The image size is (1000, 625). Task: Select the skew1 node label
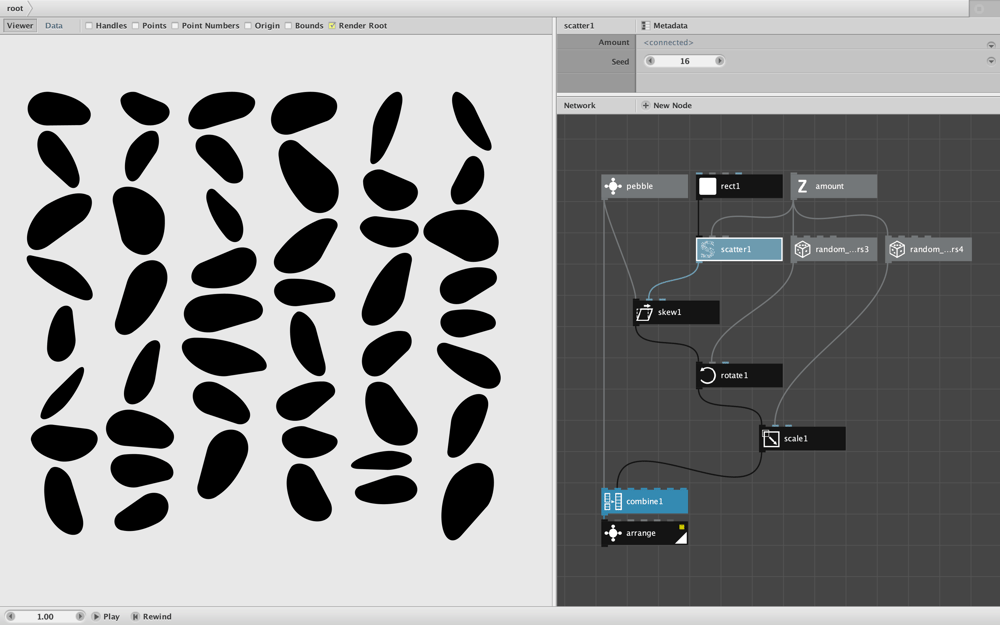point(669,312)
